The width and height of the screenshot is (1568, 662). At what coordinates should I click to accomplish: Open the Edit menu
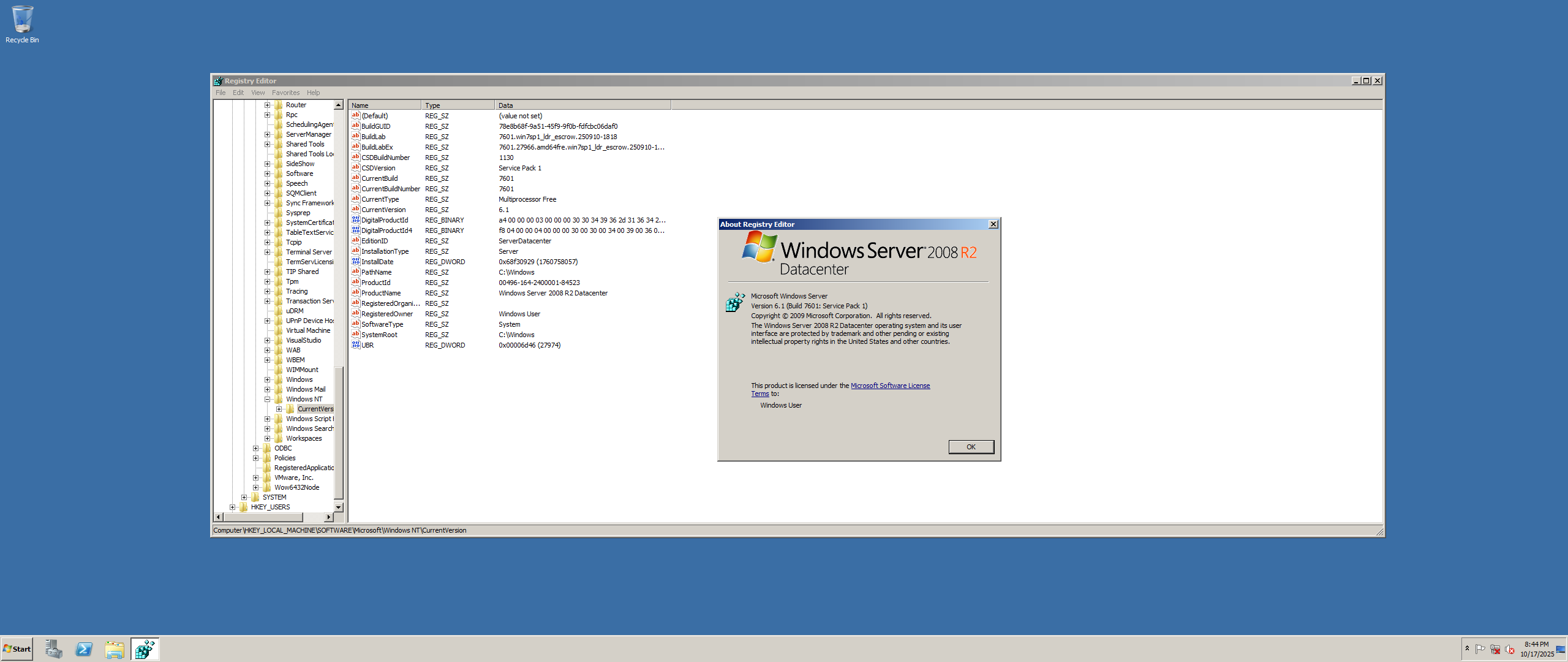coord(238,93)
